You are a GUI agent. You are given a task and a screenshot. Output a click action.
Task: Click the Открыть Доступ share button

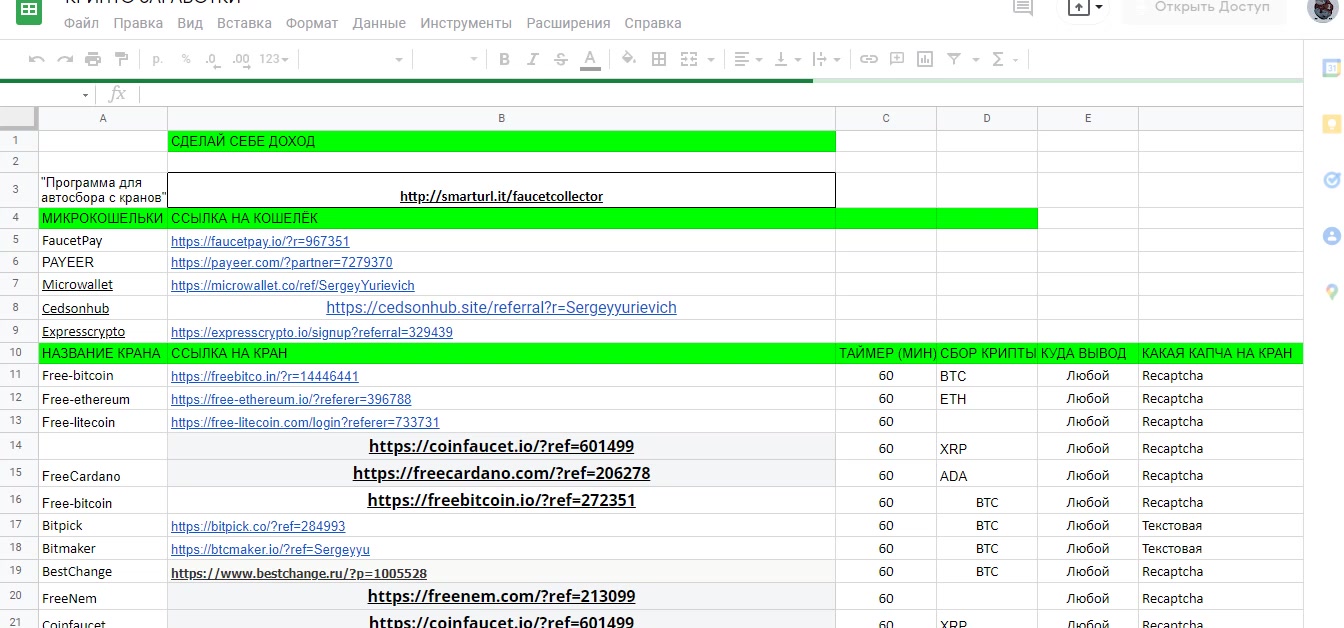pos(1203,8)
